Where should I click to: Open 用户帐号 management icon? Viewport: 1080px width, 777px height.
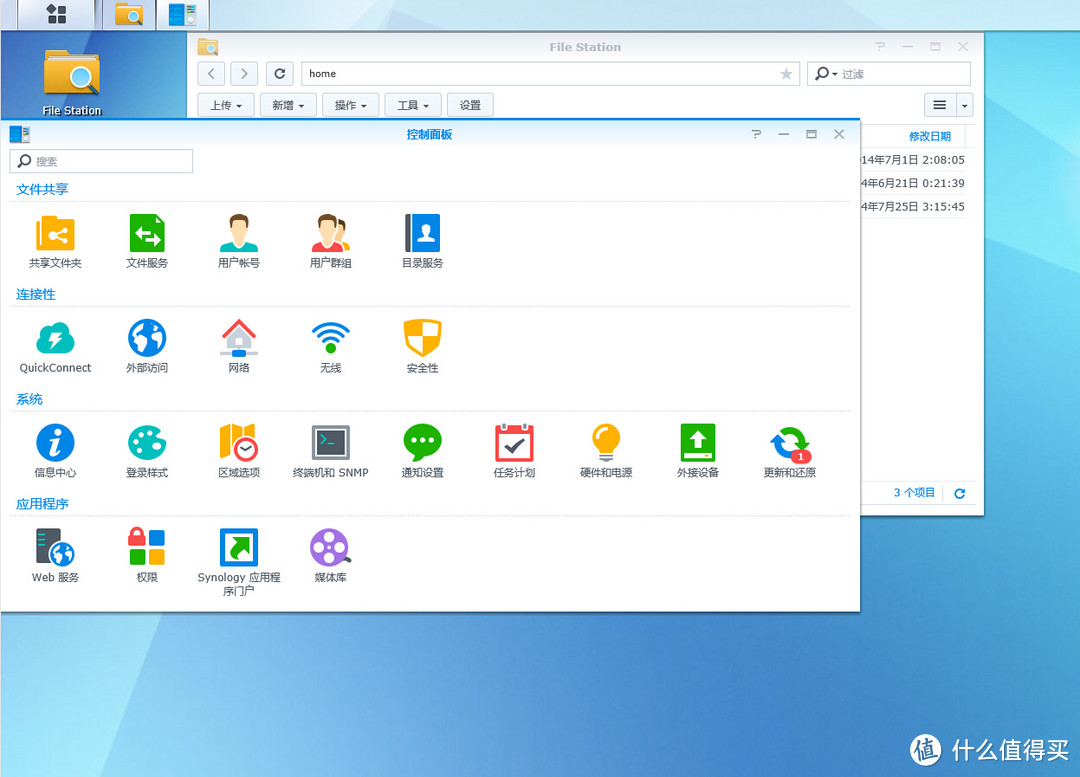point(238,240)
